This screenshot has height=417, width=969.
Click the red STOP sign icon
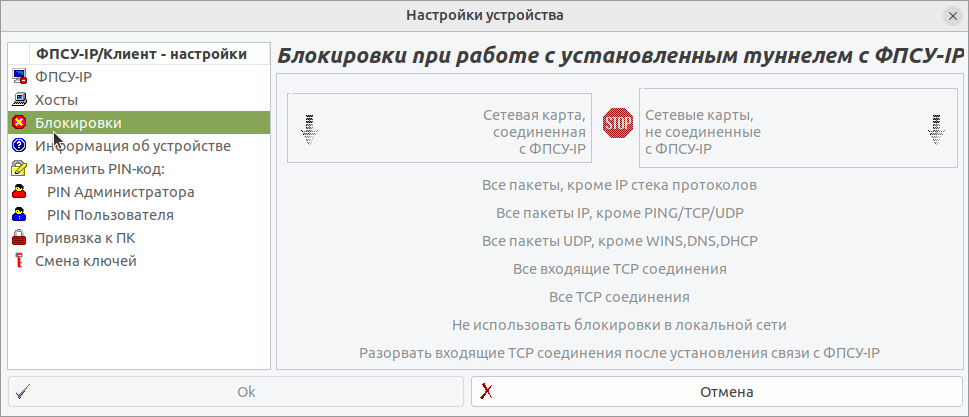click(617, 124)
